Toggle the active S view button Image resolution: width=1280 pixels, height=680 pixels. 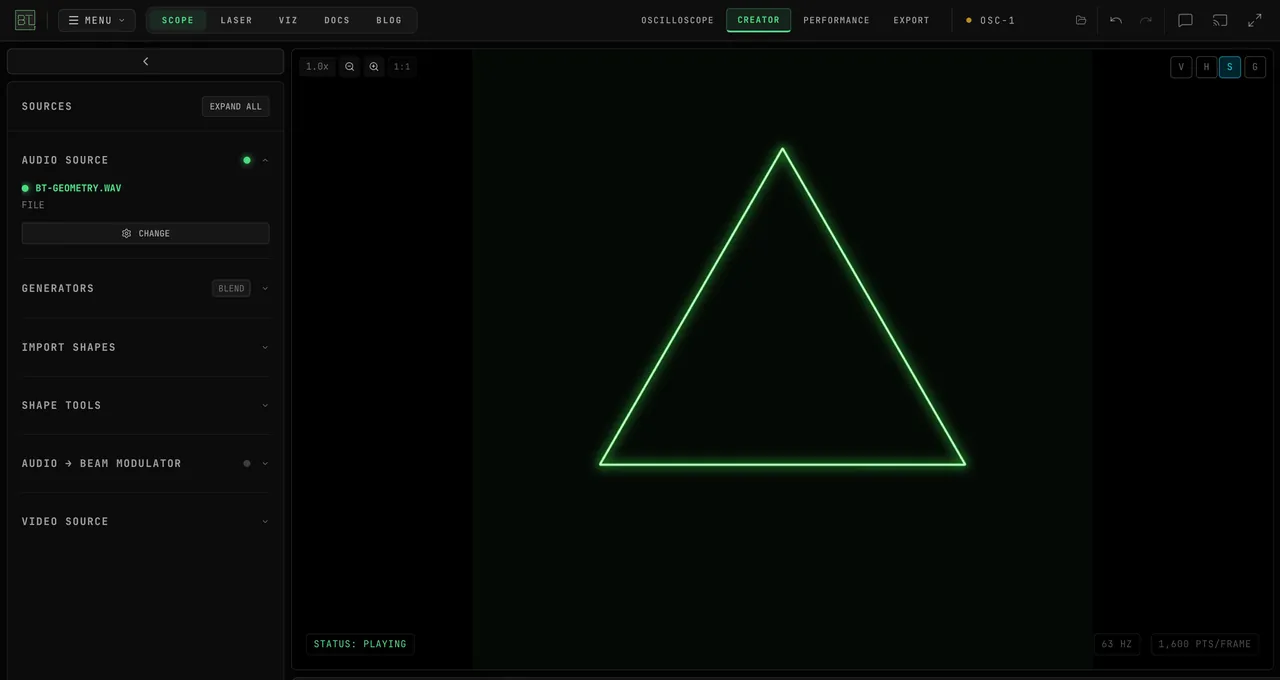1230,67
